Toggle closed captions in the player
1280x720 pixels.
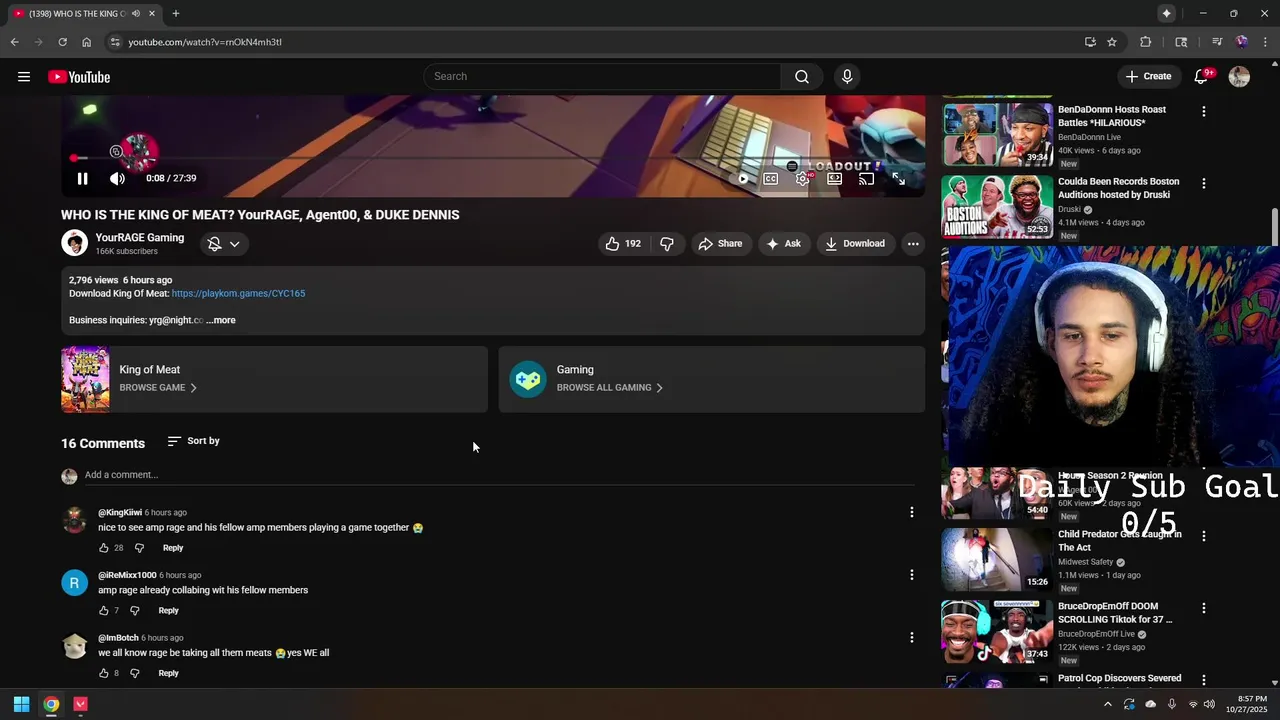[771, 179]
